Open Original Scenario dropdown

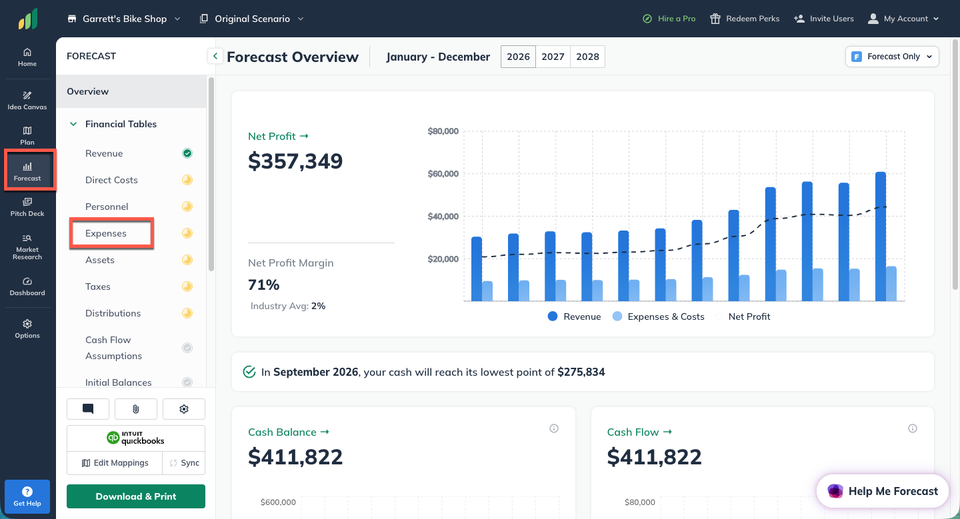click(252, 19)
